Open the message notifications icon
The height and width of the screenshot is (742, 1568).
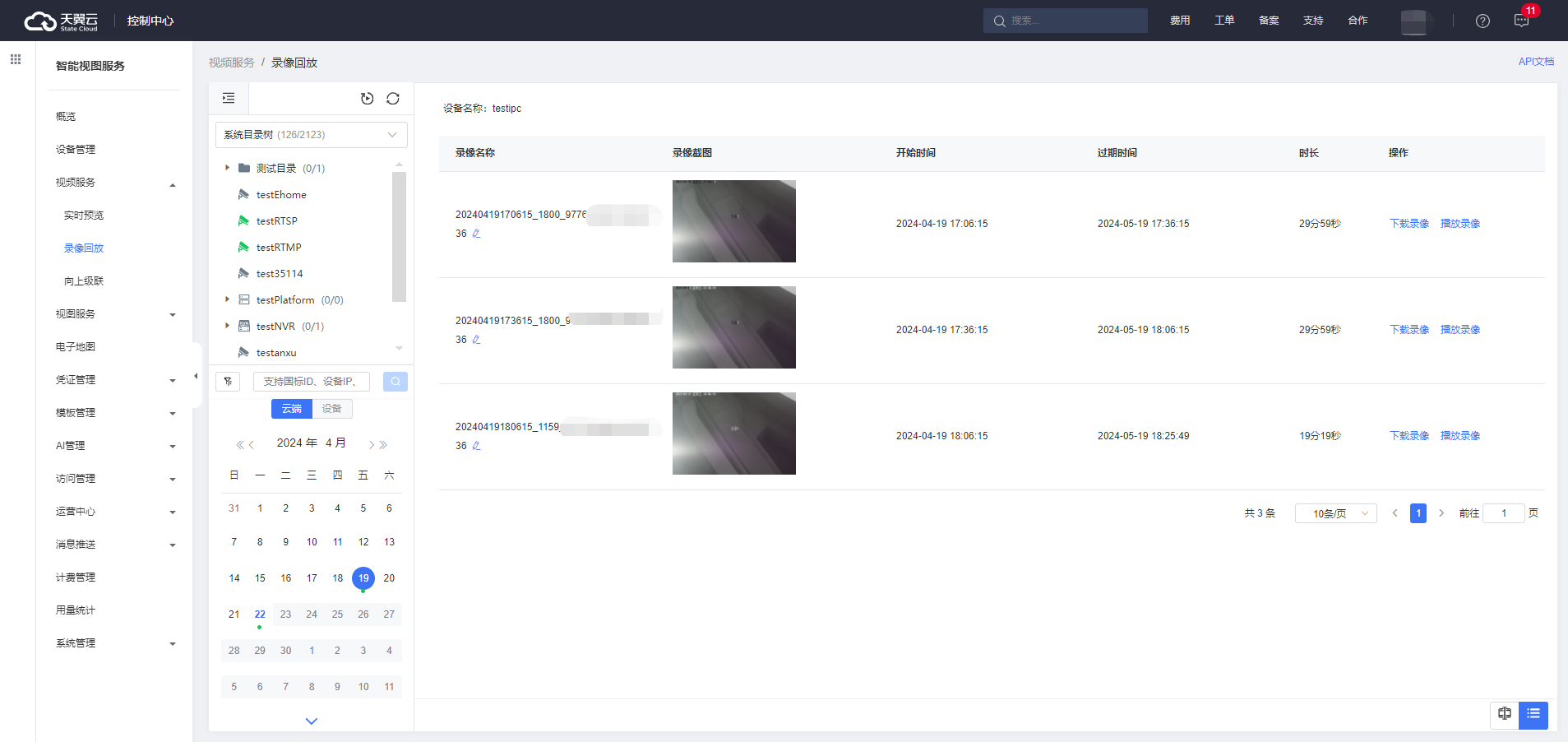pyautogui.click(x=1521, y=21)
